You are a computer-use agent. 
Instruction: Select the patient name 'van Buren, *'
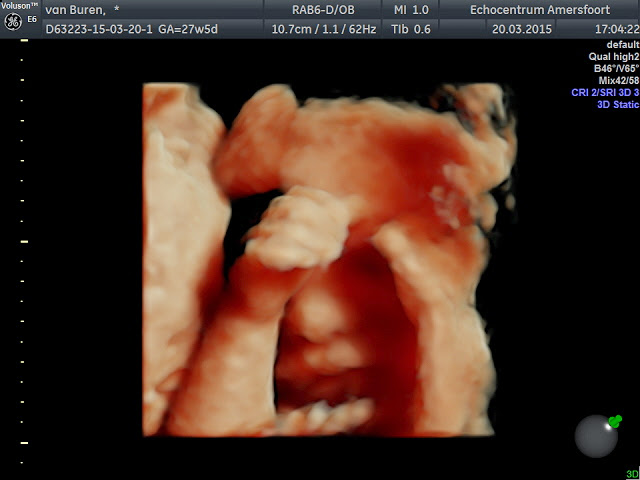click(x=82, y=10)
